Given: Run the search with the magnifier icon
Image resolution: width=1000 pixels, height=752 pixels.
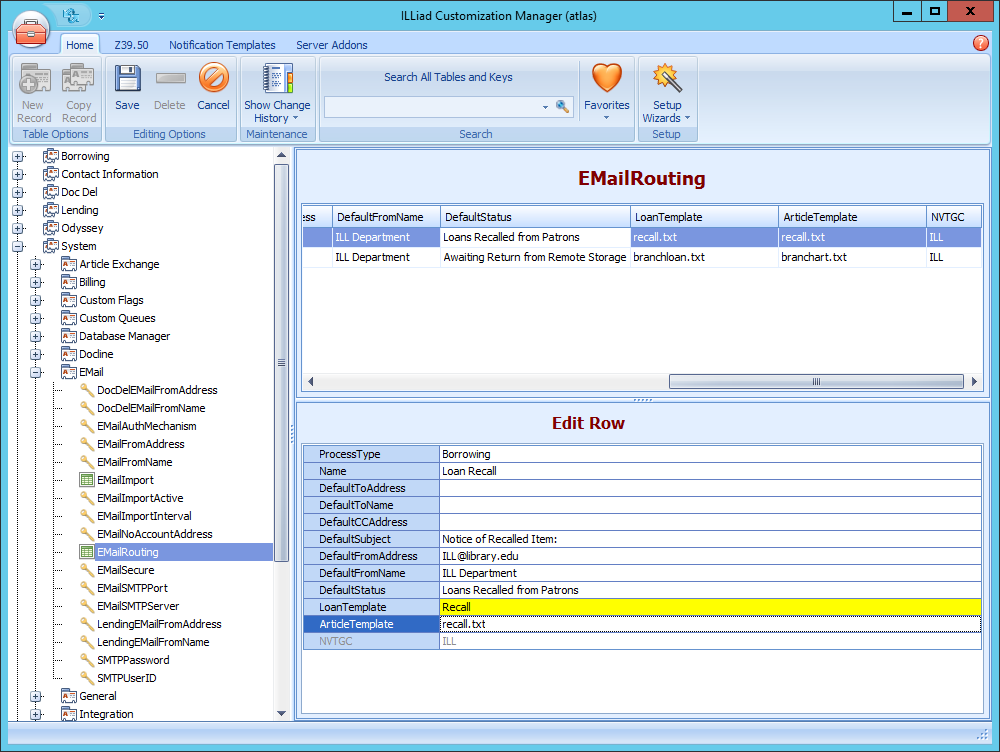Looking at the screenshot, I should click(563, 104).
